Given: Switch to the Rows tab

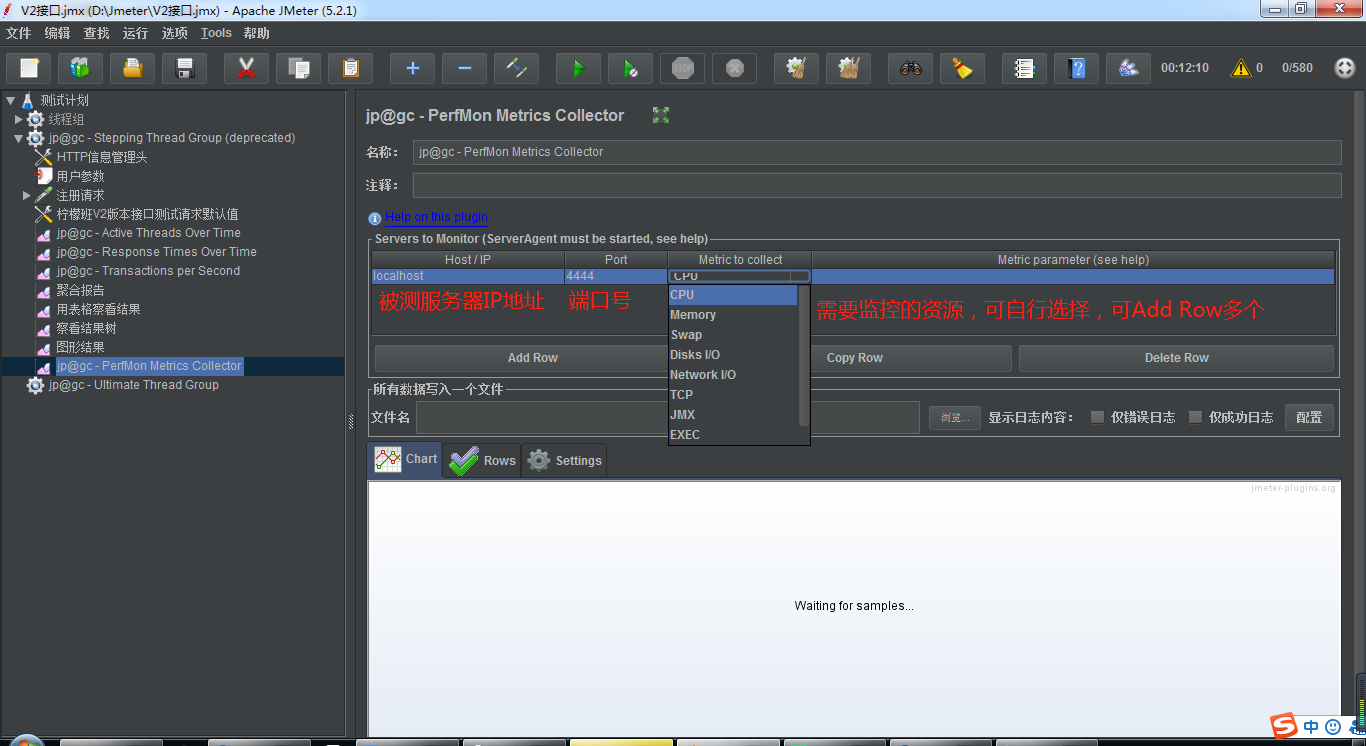Looking at the screenshot, I should (x=482, y=461).
